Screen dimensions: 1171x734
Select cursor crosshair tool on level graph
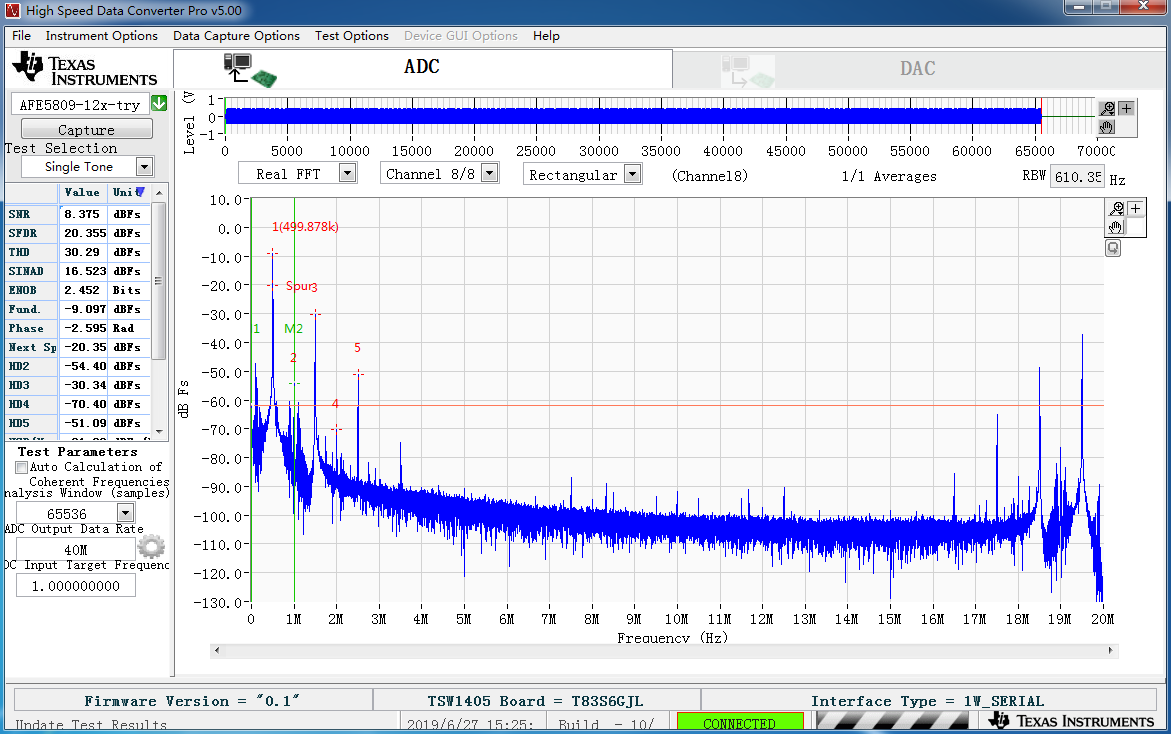pos(1126,108)
